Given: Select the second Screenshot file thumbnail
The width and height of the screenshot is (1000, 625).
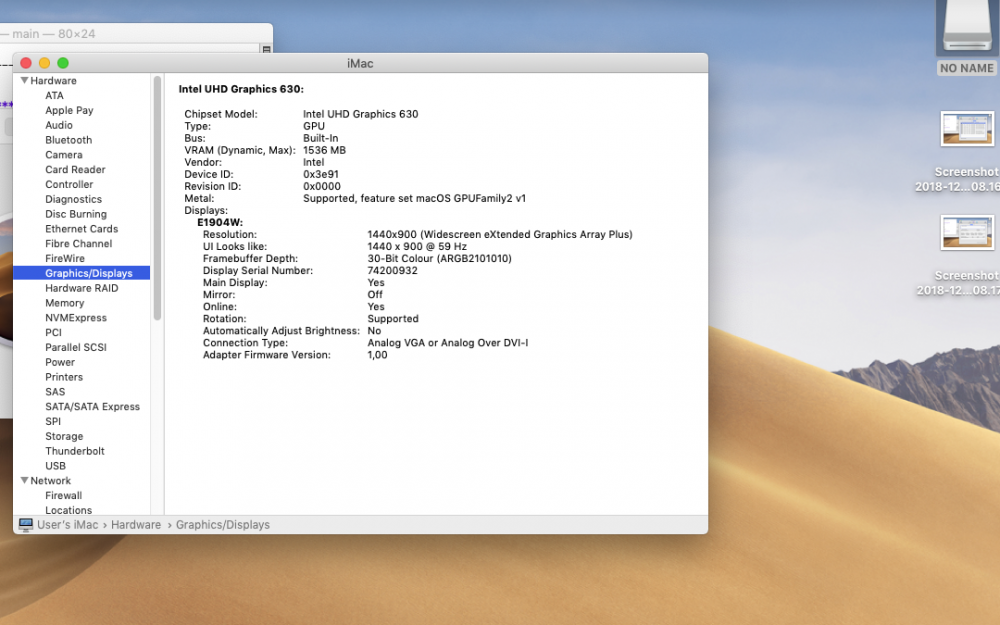Looking at the screenshot, I should click(966, 232).
